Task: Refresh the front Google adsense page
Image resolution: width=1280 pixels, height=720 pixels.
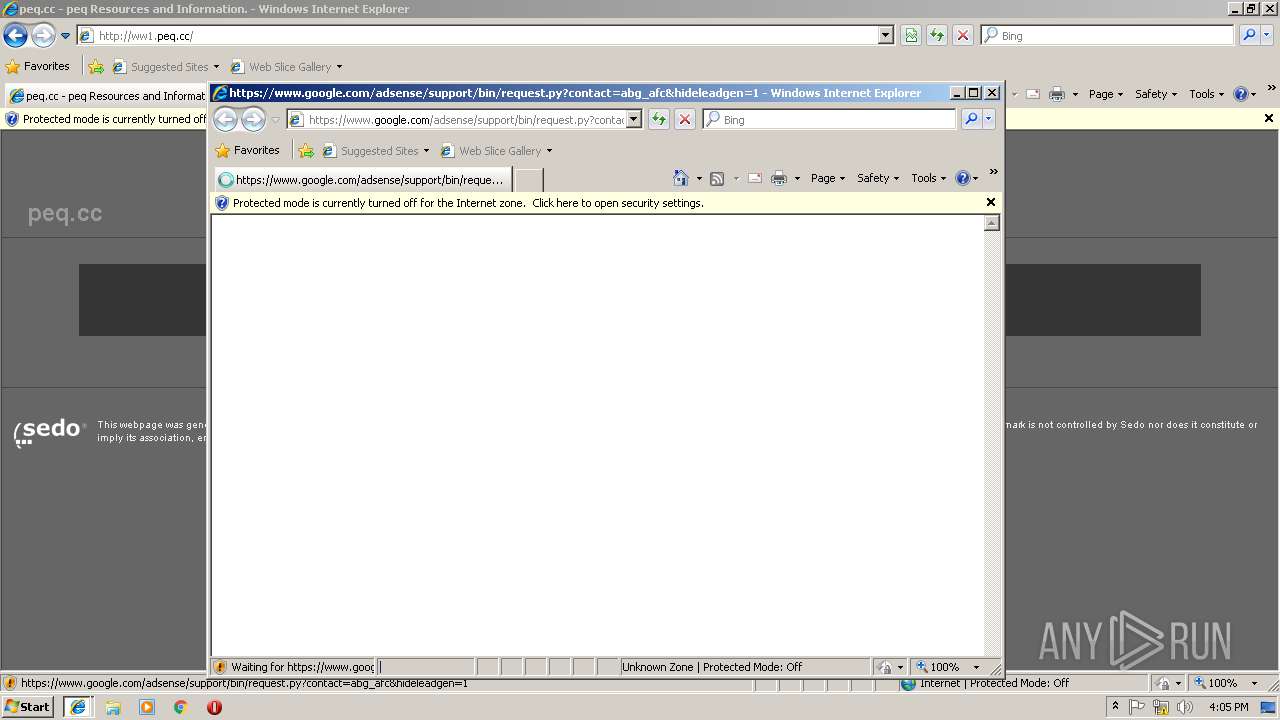Action: pyautogui.click(x=658, y=120)
